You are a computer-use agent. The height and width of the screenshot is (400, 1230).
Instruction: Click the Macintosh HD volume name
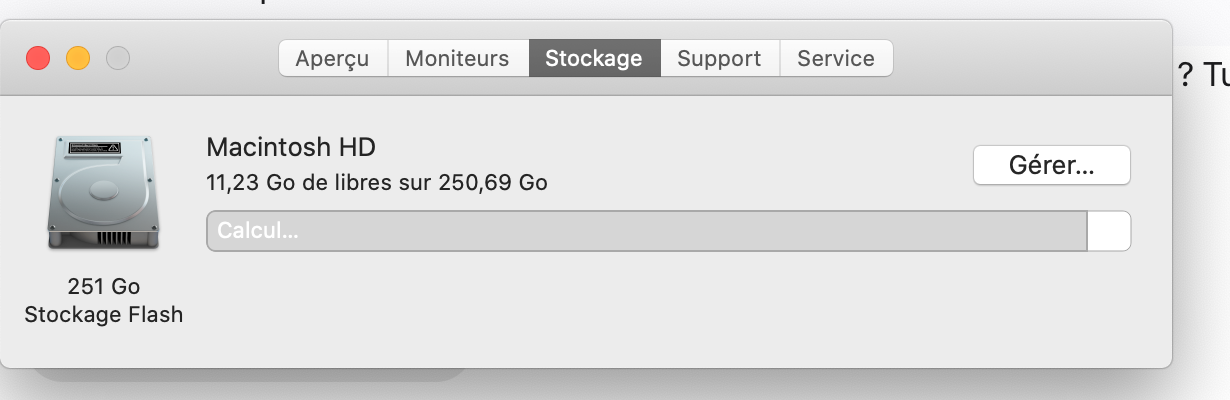[x=290, y=148]
